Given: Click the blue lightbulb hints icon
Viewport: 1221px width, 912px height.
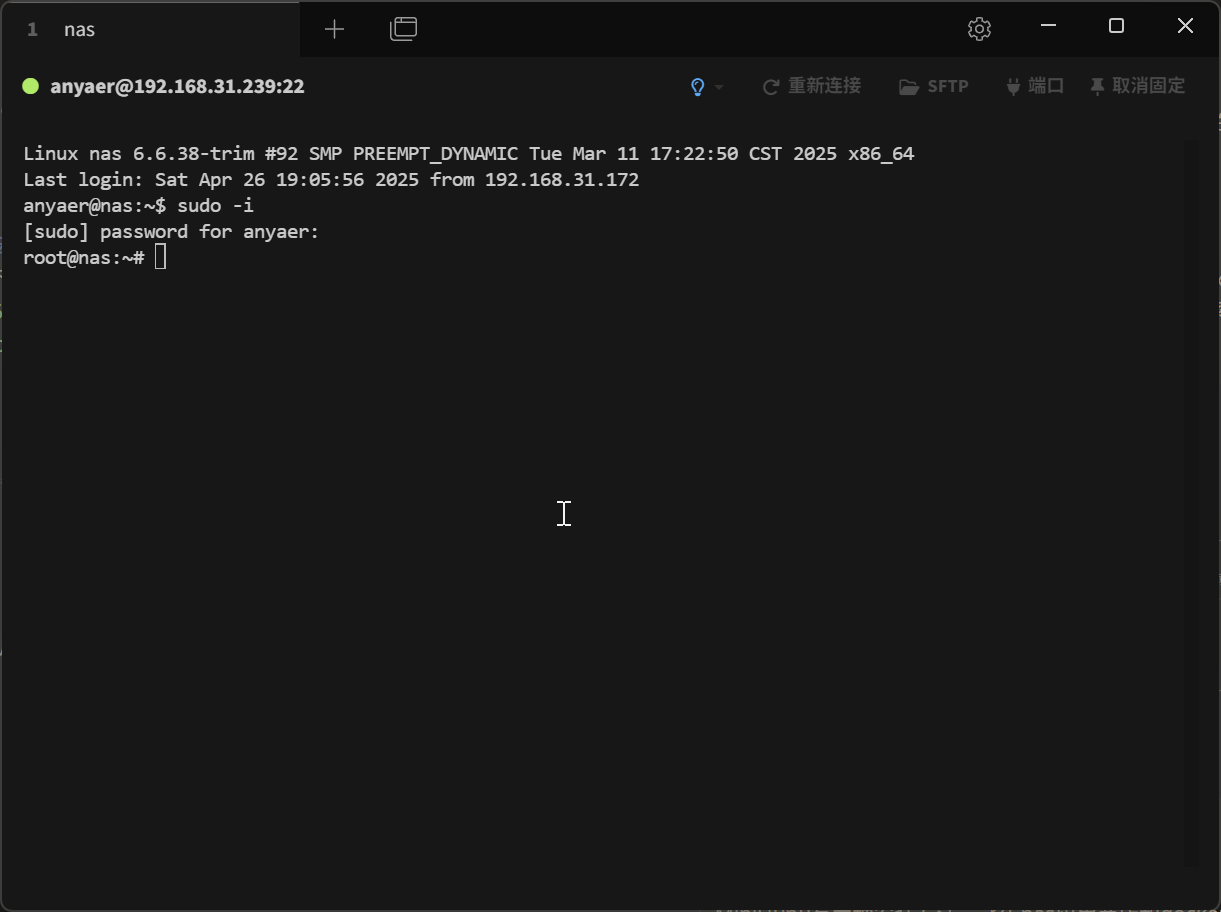Looking at the screenshot, I should pyautogui.click(x=698, y=87).
